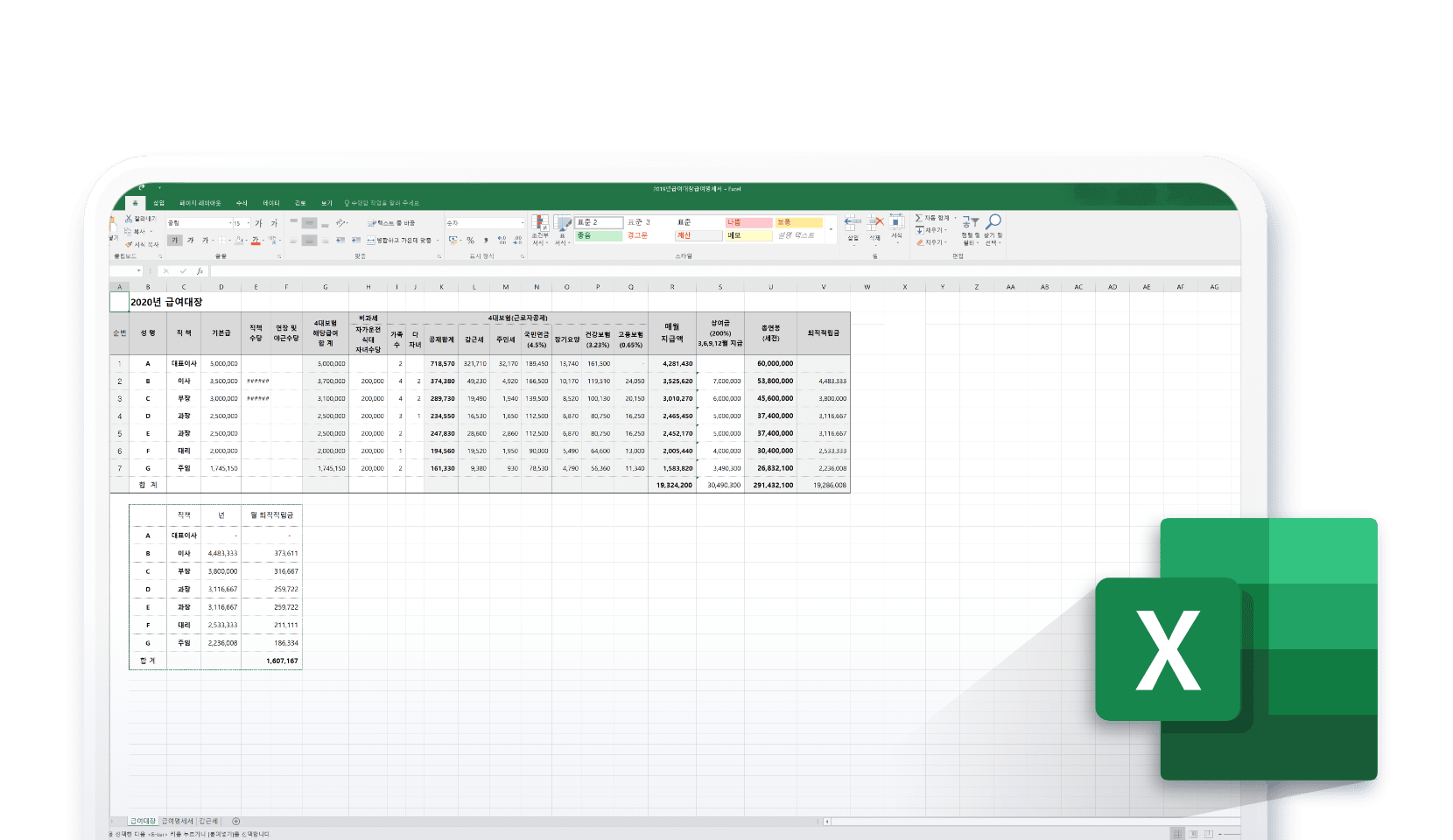
Task: Click the Conditional Formatting icon
Action: [x=540, y=224]
